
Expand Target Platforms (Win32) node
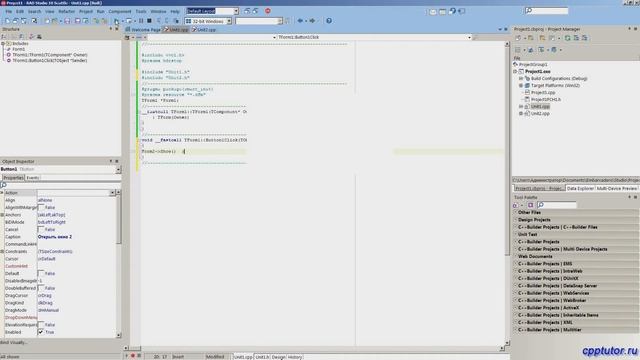pos(521,85)
